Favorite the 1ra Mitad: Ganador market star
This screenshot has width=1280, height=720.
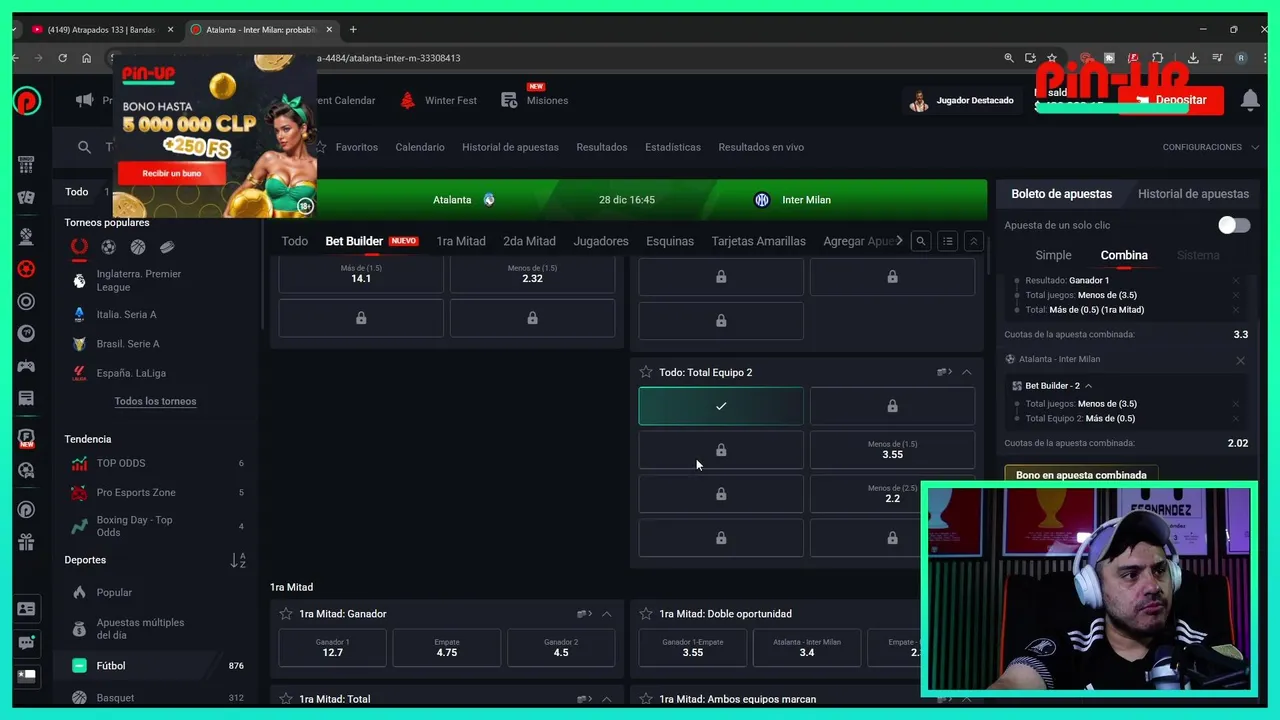pyautogui.click(x=286, y=614)
